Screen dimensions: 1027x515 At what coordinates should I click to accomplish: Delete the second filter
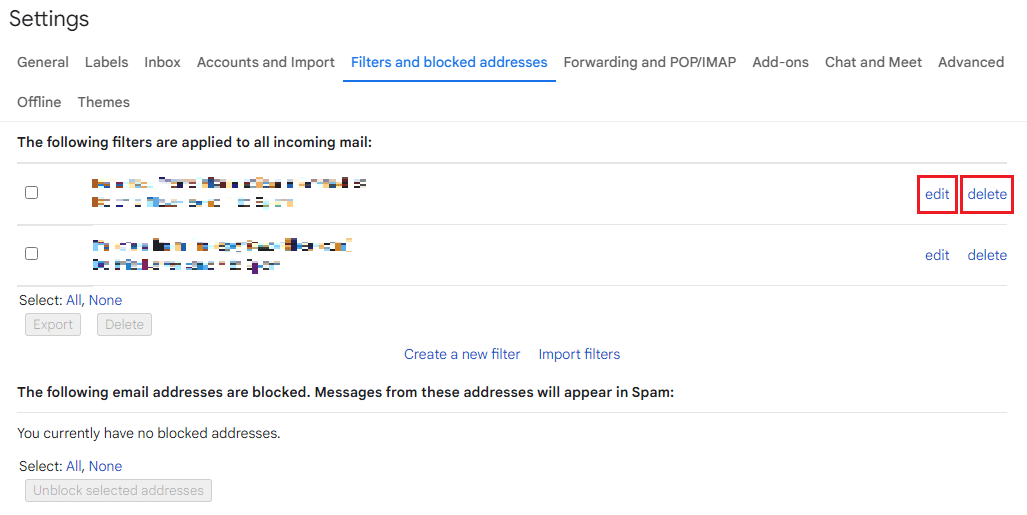pyautogui.click(x=987, y=255)
